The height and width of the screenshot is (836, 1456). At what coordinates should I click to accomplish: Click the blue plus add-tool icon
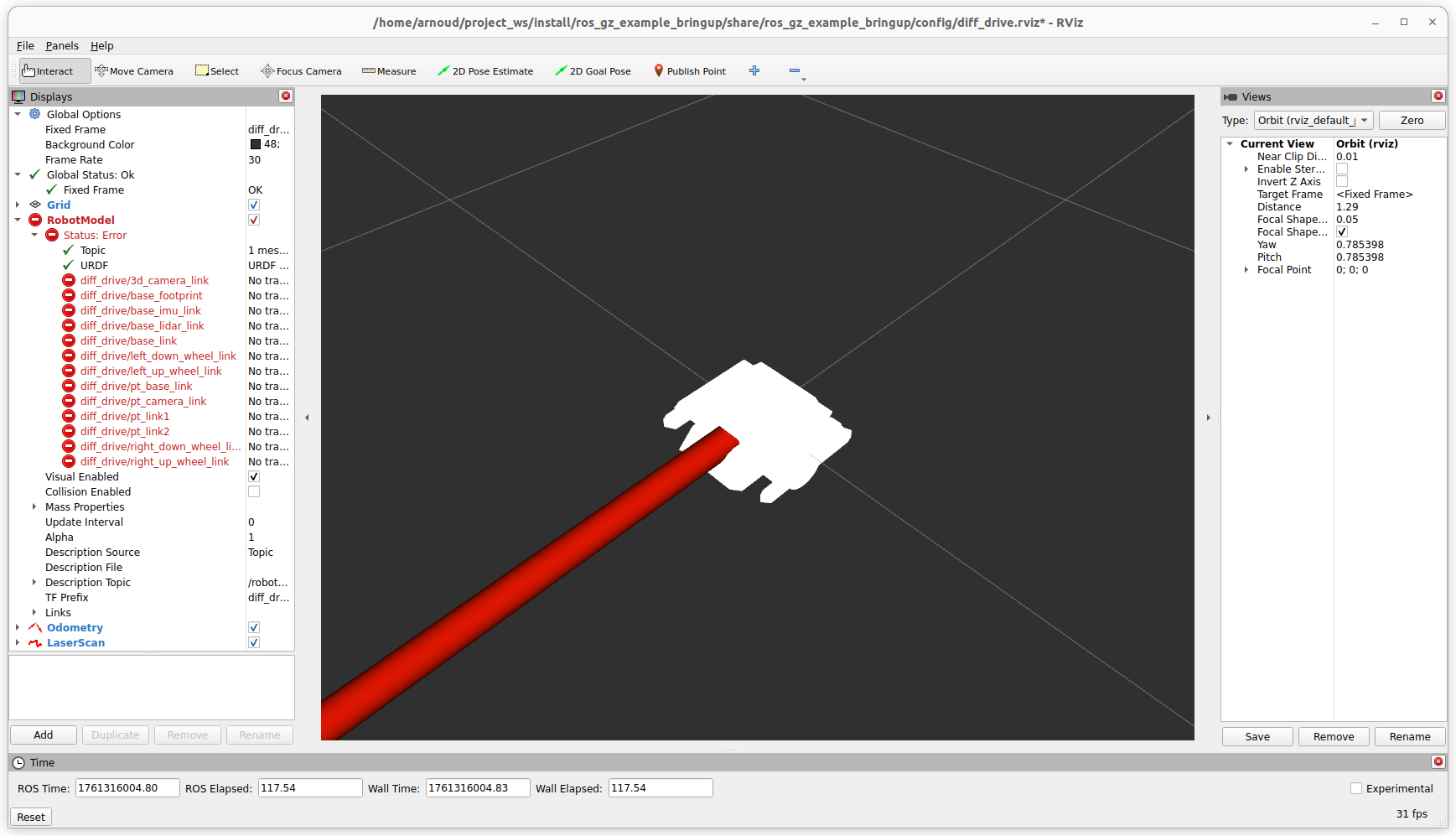tap(754, 71)
